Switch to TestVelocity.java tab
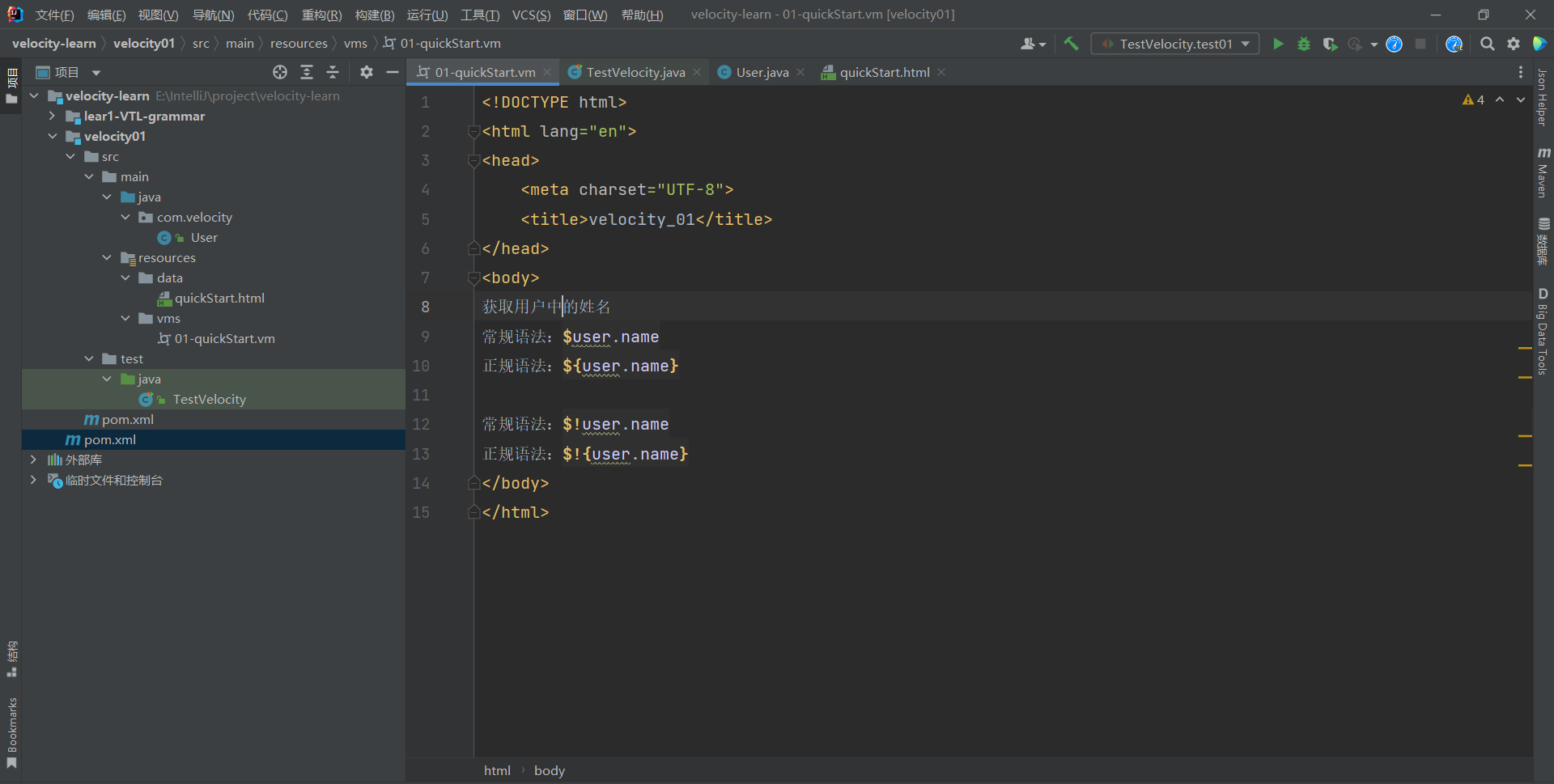The image size is (1554, 784). point(635,72)
